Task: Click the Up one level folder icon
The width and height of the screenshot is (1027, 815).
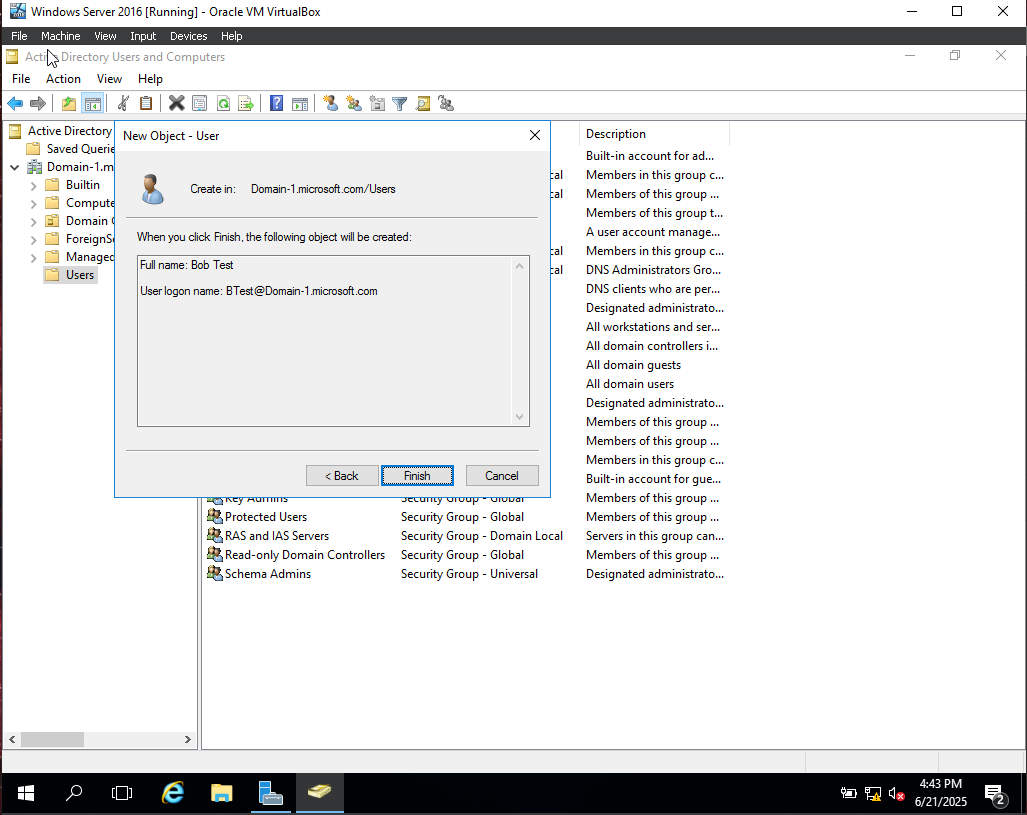Action: click(69, 104)
